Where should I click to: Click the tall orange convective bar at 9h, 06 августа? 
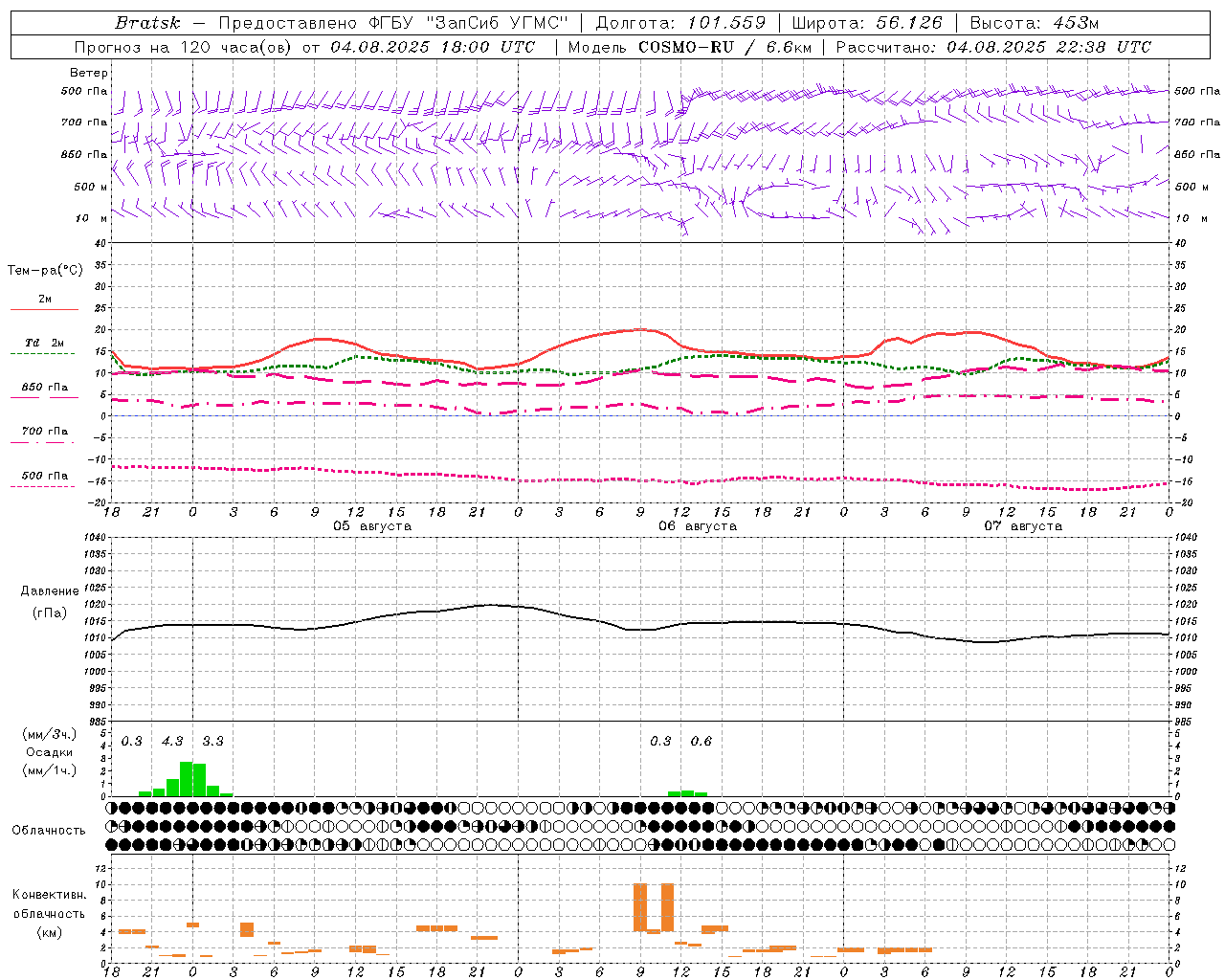(x=640, y=907)
